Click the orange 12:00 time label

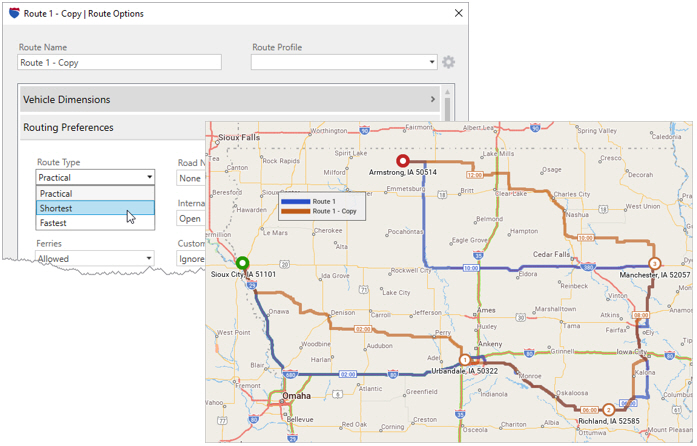475,175
